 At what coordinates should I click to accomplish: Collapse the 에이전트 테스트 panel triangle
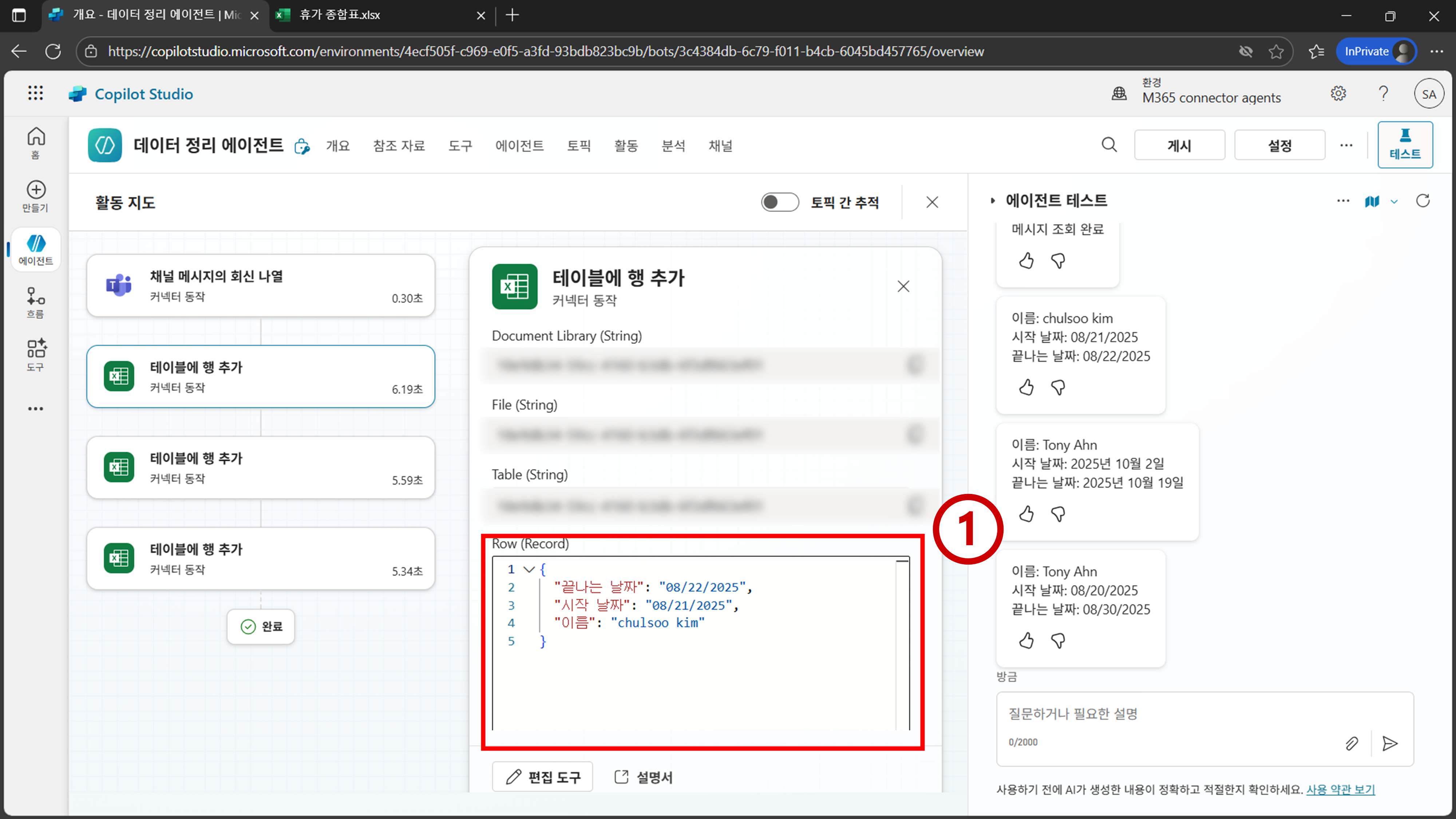pos(993,201)
